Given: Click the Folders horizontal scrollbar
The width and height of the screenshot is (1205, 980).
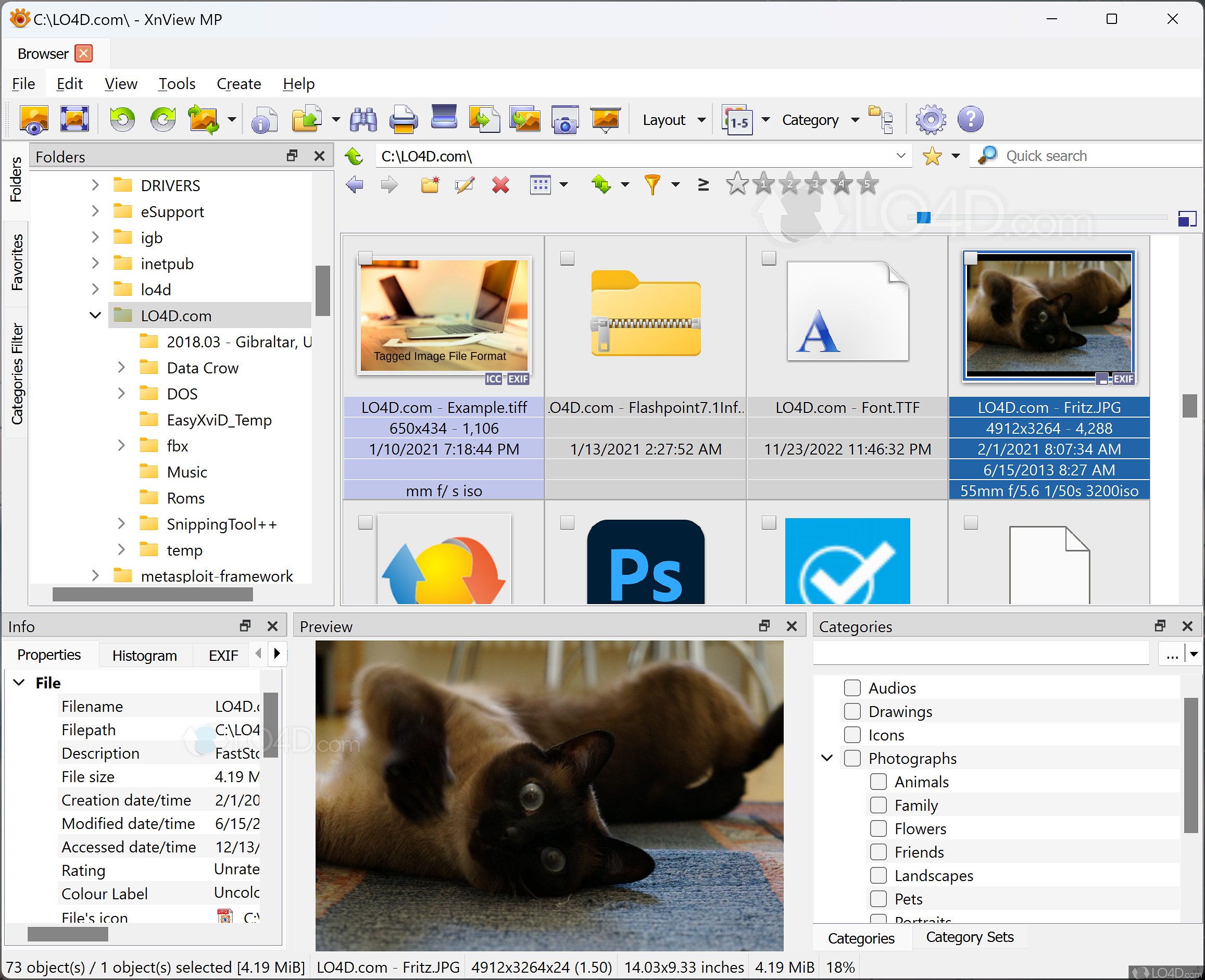Looking at the screenshot, I should tap(153, 594).
